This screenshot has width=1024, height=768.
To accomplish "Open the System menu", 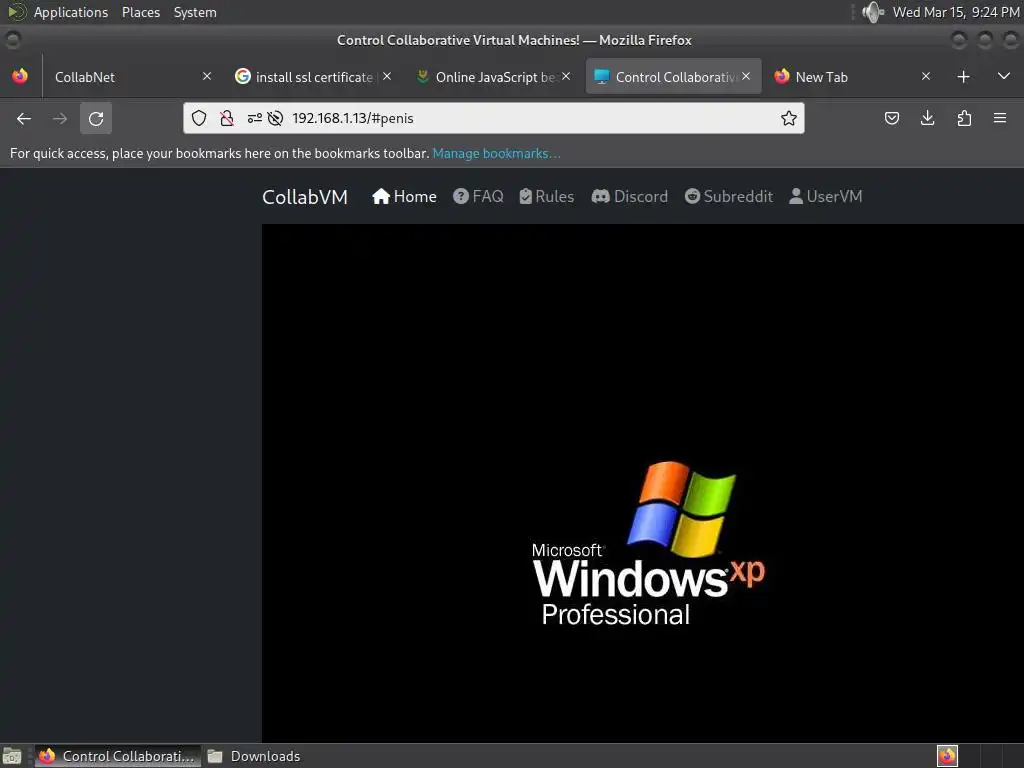I will pyautogui.click(x=195, y=12).
